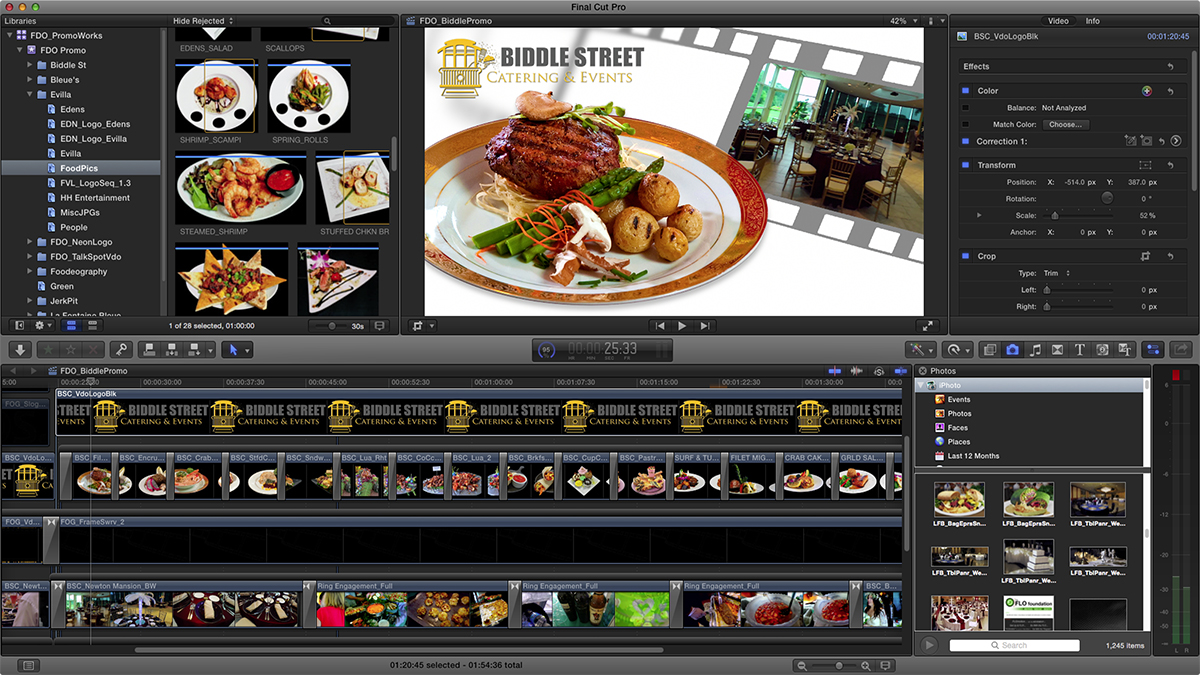The width and height of the screenshot is (1200, 675).
Task: Reset the Transform section arrow
Action: (1171, 165)
